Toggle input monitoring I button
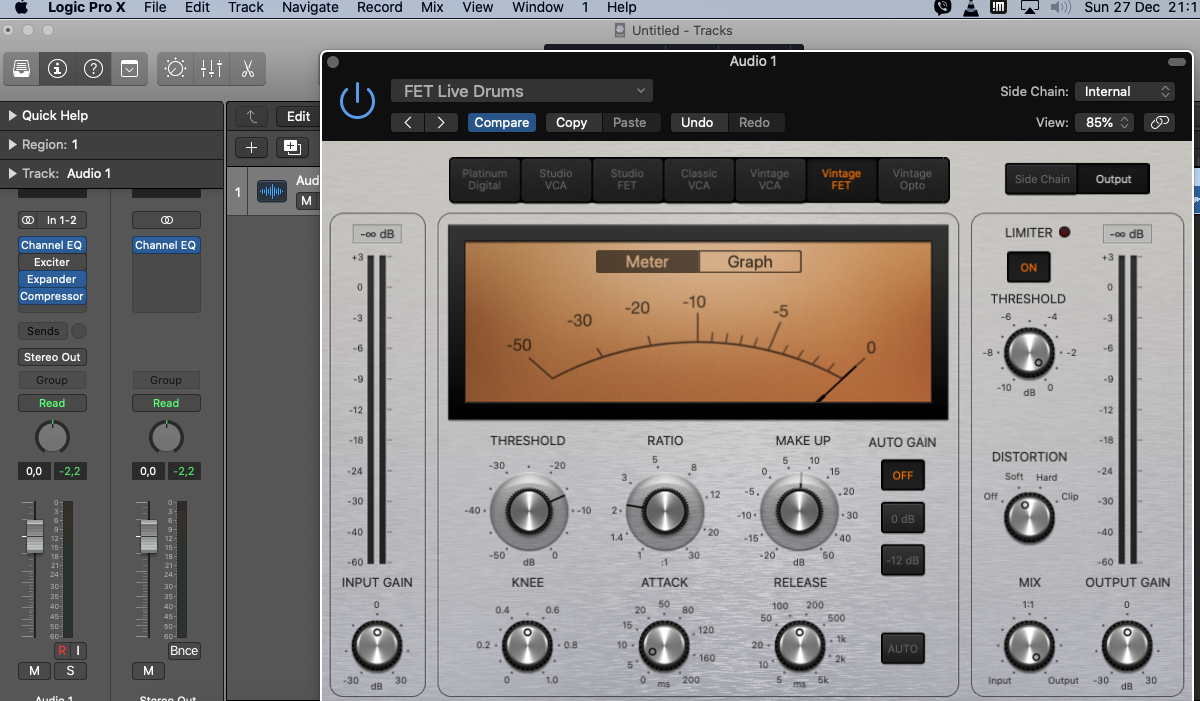 [x=78, y=651]
